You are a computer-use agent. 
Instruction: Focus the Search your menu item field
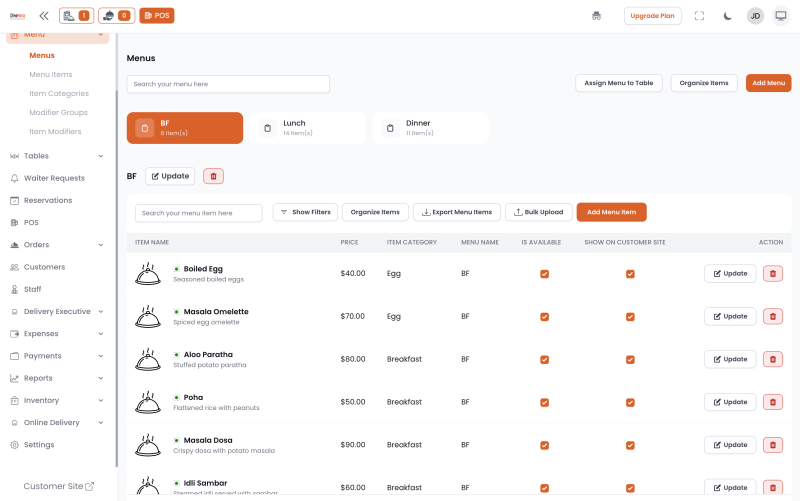198,213
